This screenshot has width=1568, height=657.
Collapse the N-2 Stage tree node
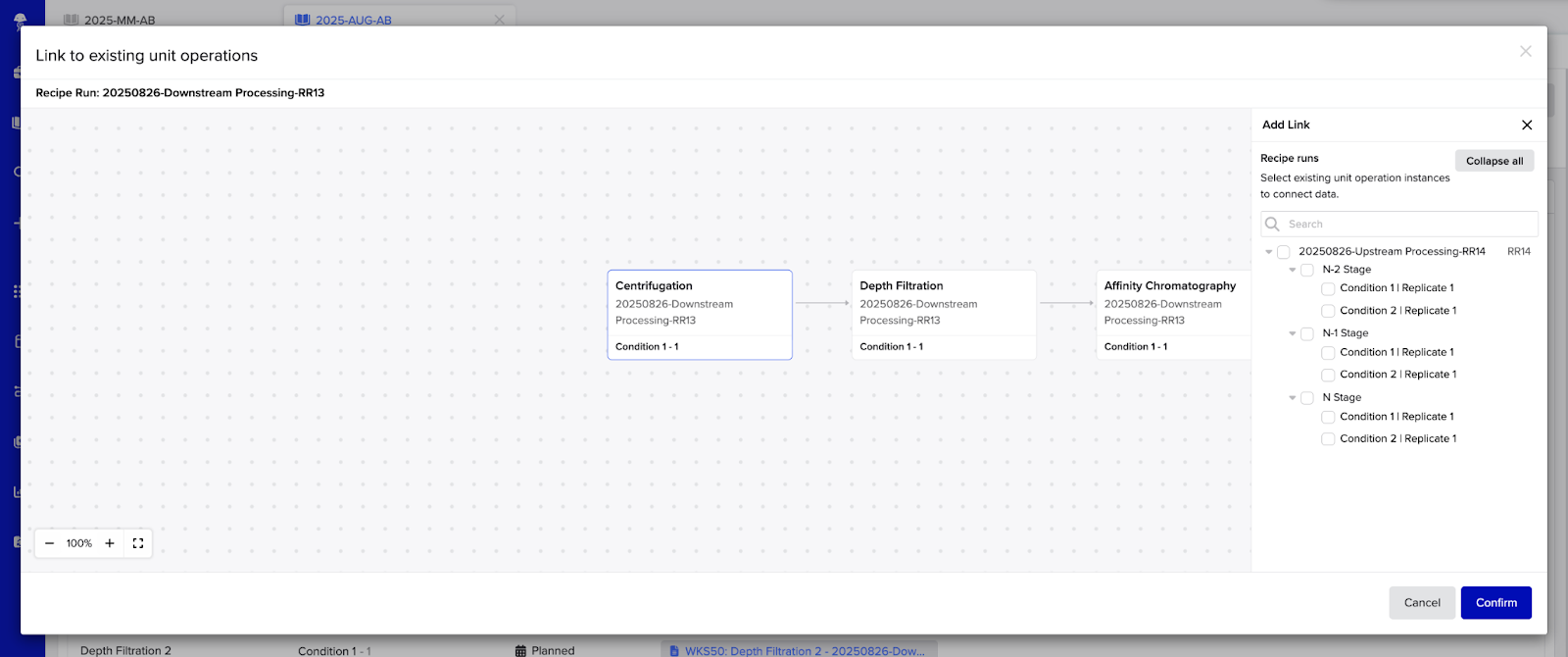pyautogui.click(x=1293, y=270)
